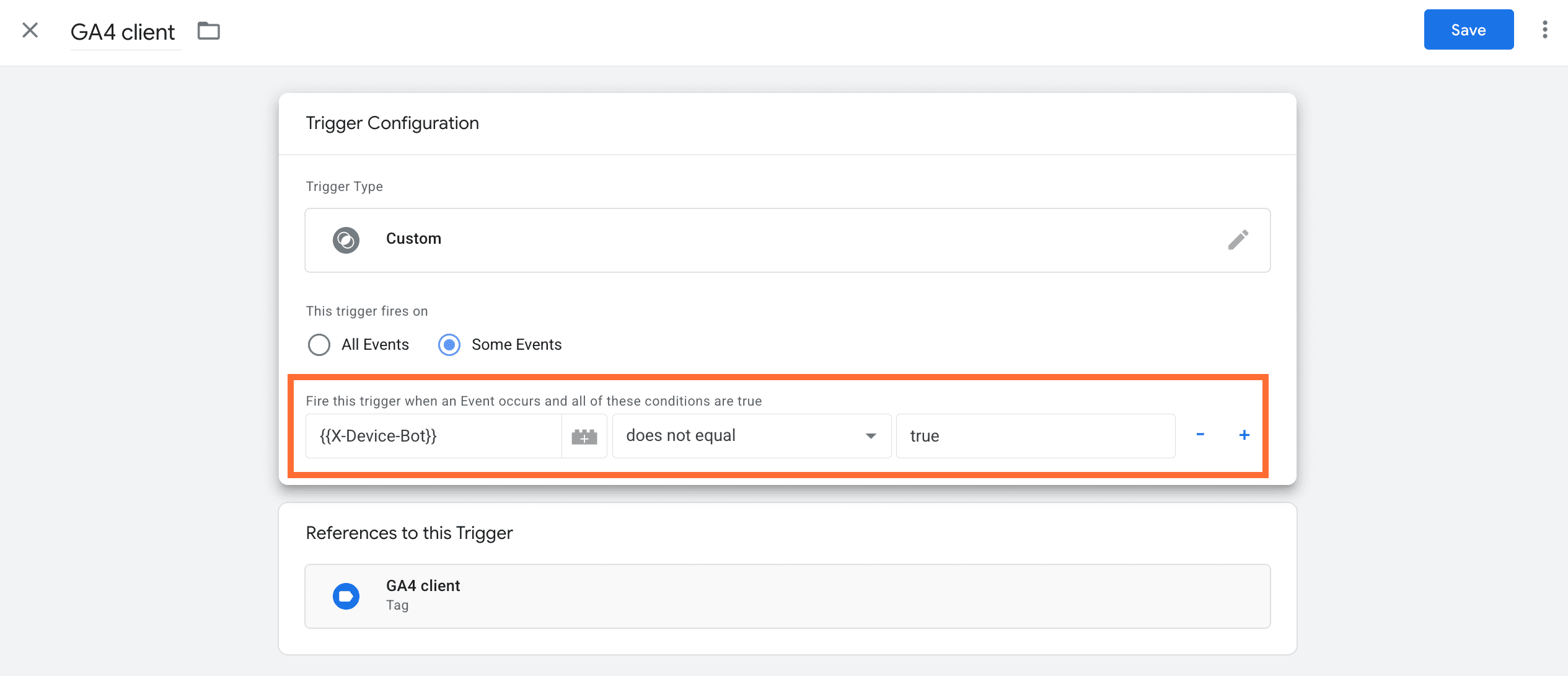
Task: Click the Trigger Configuration header
Action: click(392, 123)
